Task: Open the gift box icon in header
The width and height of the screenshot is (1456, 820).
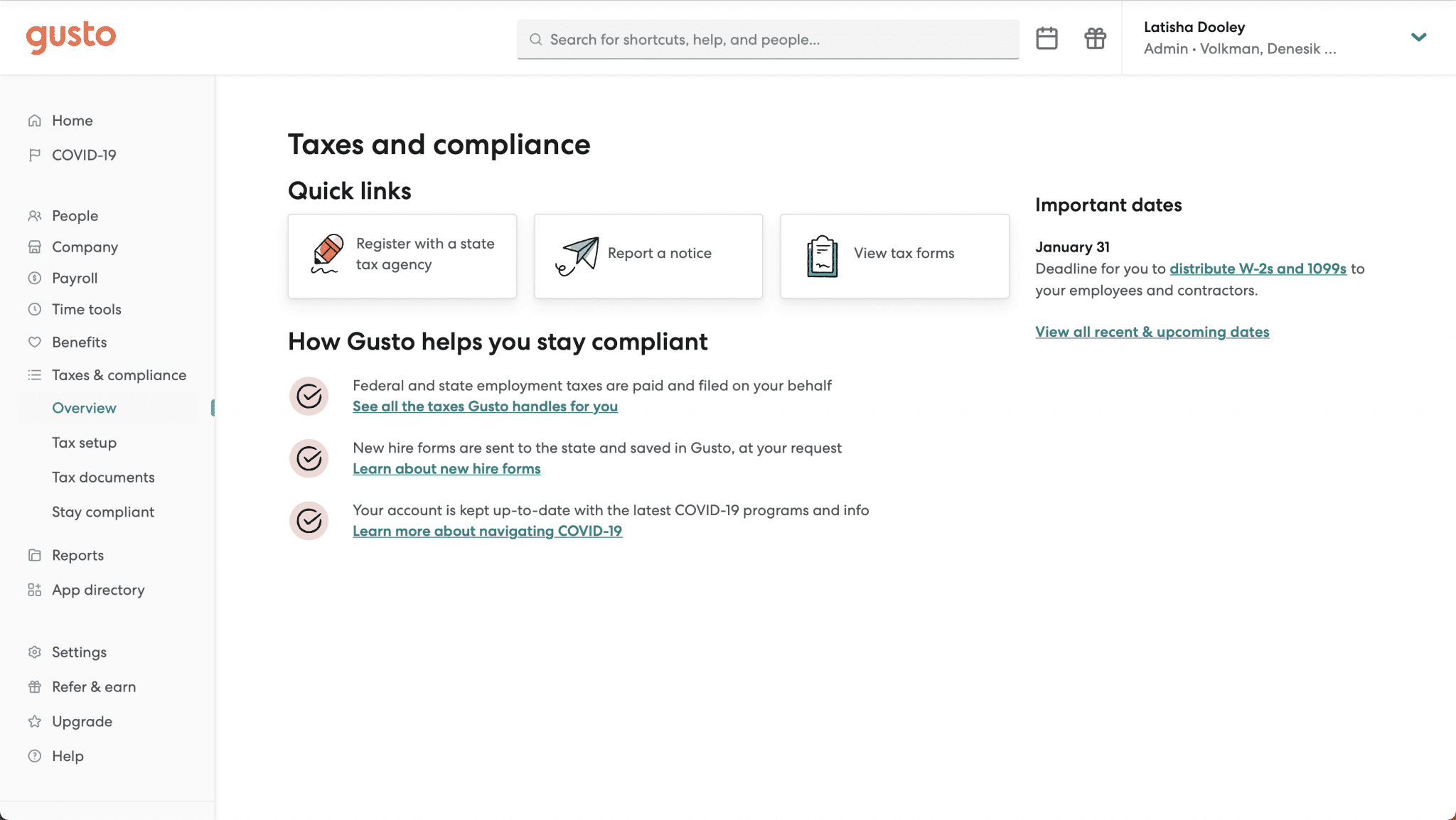Action: pos(1095,38)
